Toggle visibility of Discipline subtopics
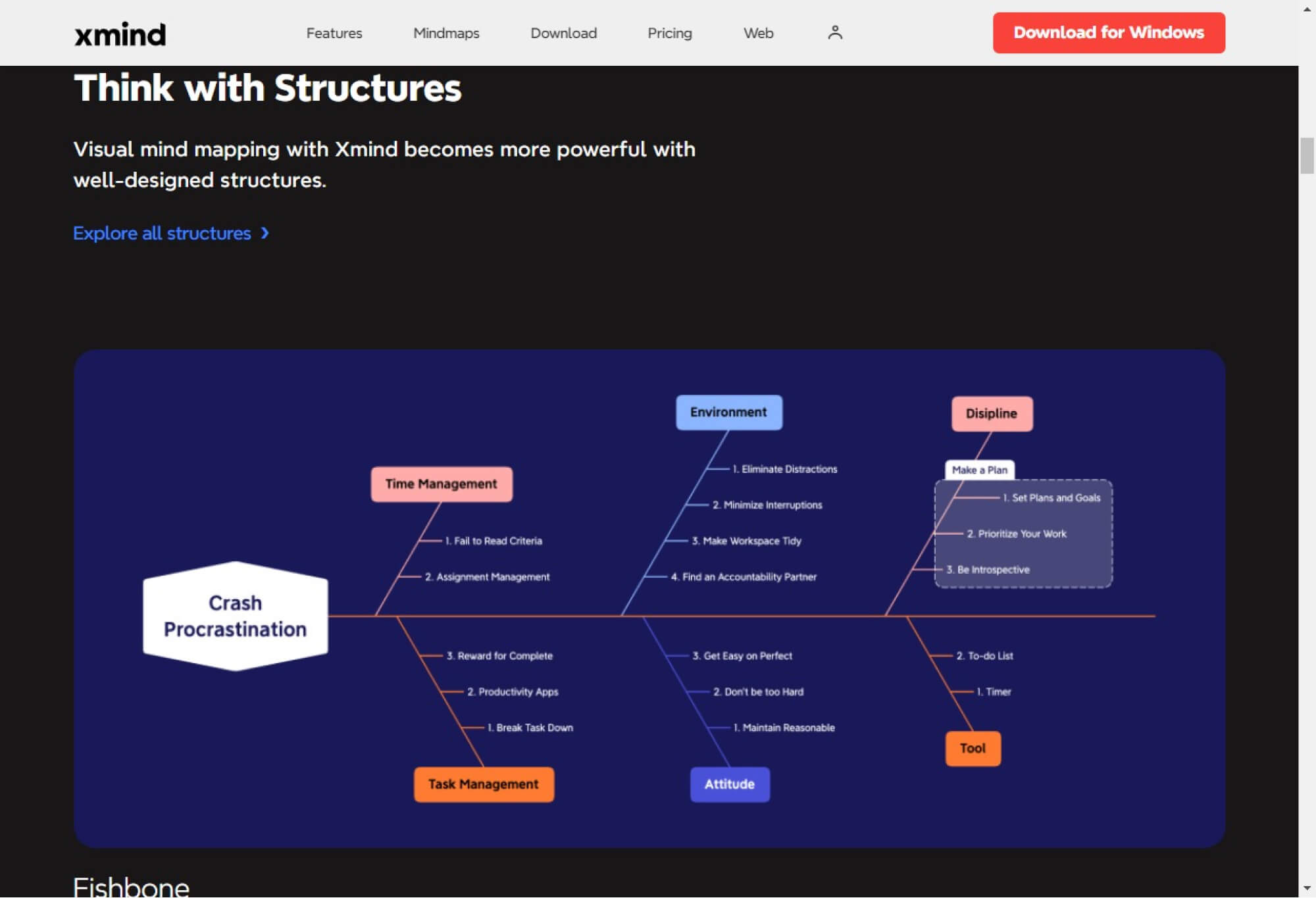The width and height of the screenshot is (1316, 898). pyautogui.click(x=990, y=413)
